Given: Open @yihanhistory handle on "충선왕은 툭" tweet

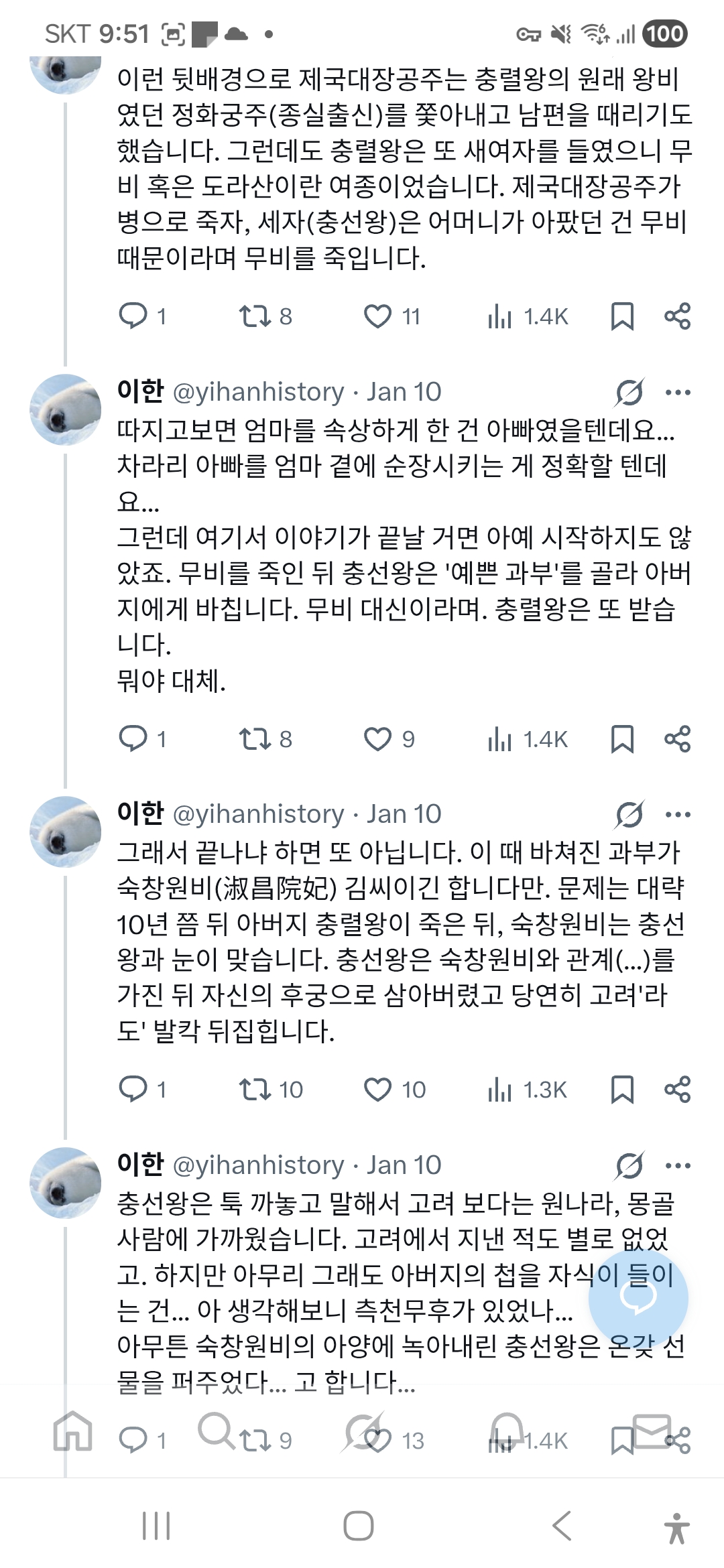Looking at the screenshot, I should (258, 1165).
